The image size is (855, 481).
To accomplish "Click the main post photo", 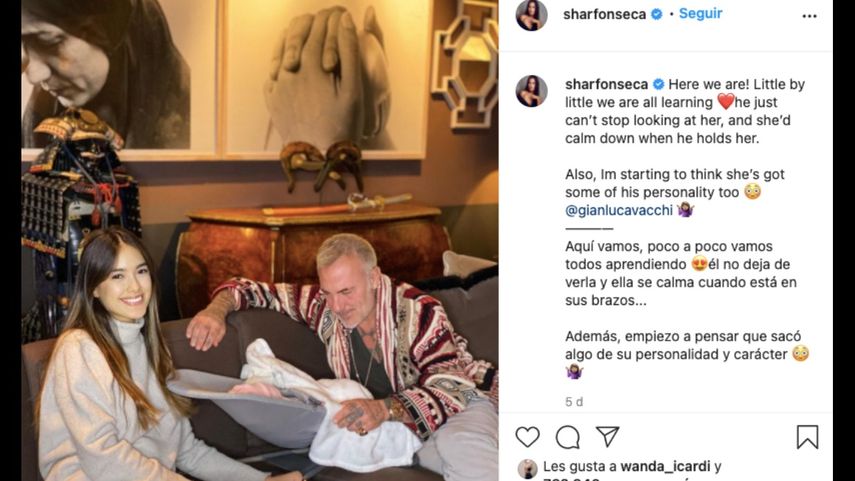I will pos(260,240).
